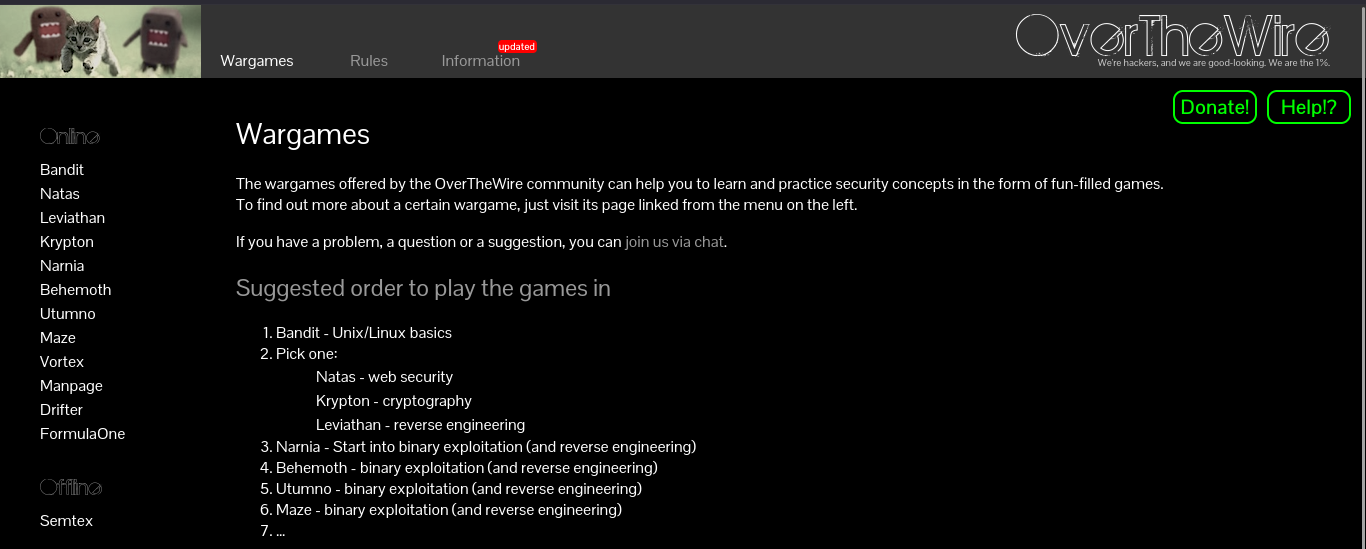Image resolution: width=1366 pixels, height=549 pixels.
Task: Go to the Leviathan wargame in the sidebar
Action: pyautogui.click(x=72, y=218)
